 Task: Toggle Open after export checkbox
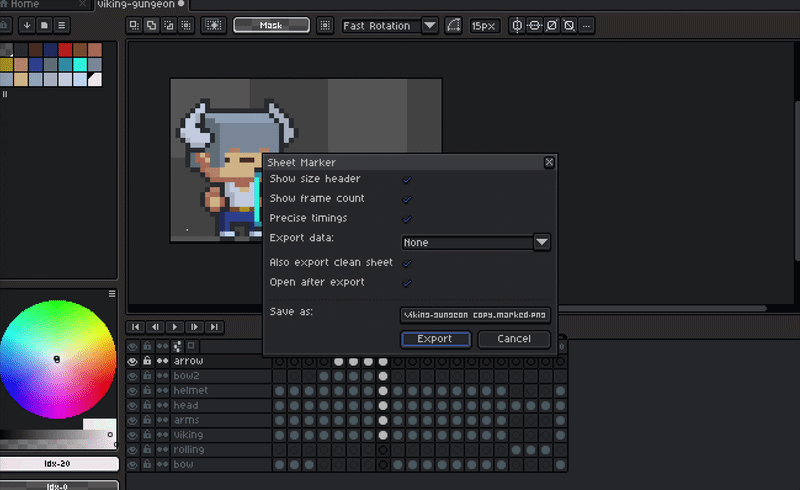click(407, 283)
